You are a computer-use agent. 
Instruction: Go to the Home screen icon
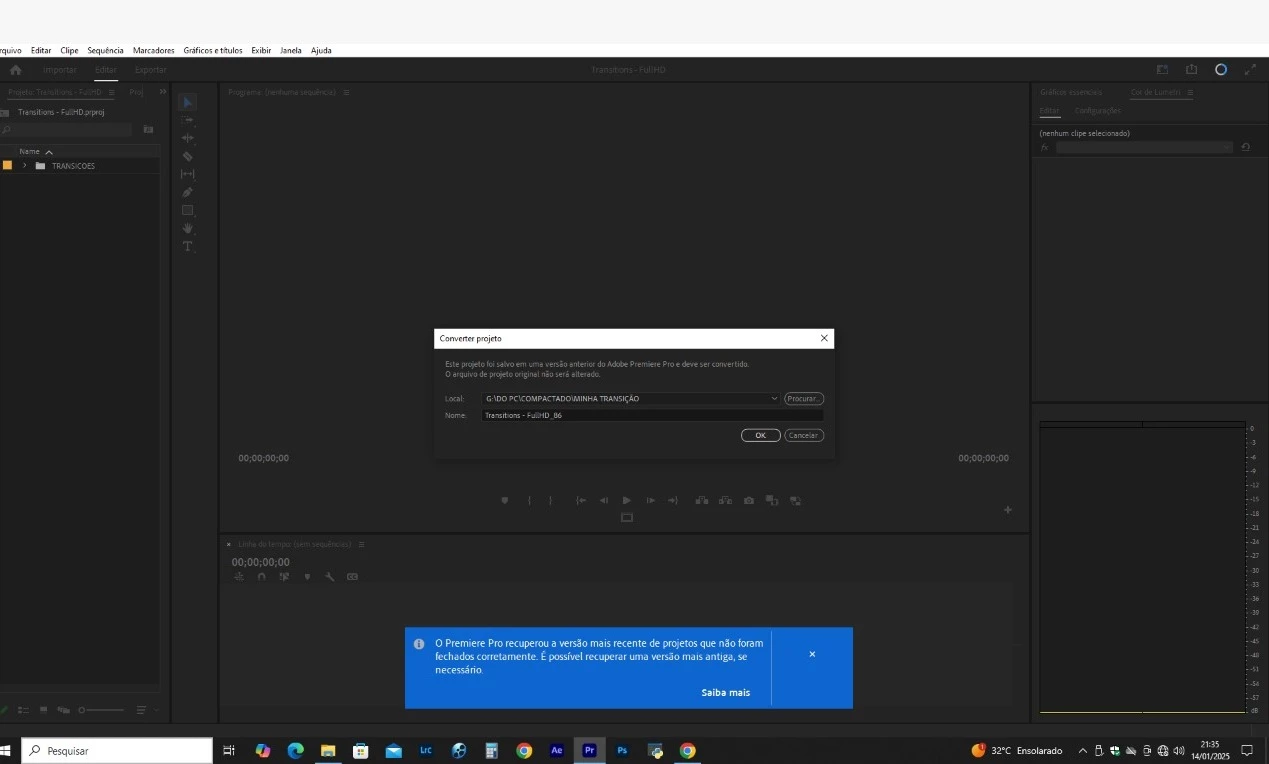[15, 70]
